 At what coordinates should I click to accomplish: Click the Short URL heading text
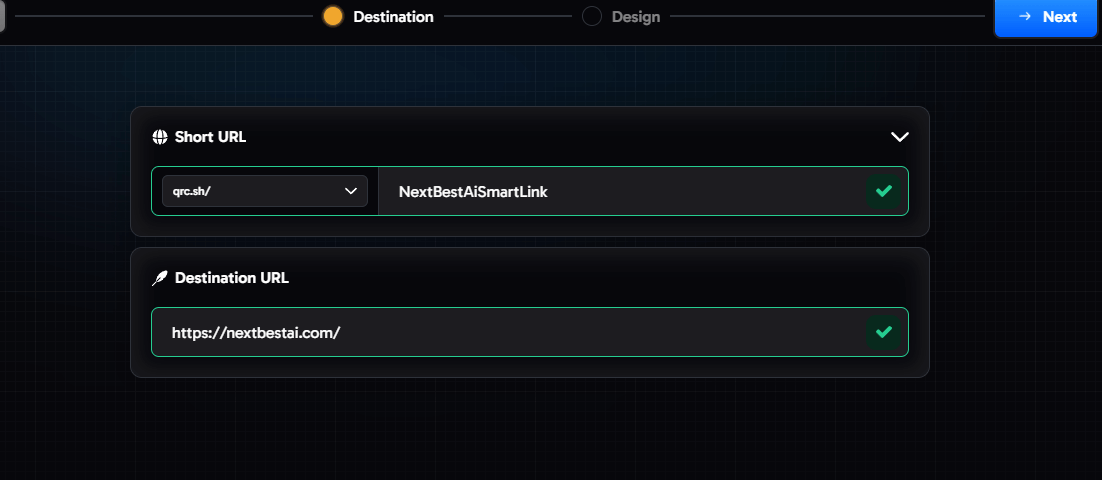pos(210,137)
